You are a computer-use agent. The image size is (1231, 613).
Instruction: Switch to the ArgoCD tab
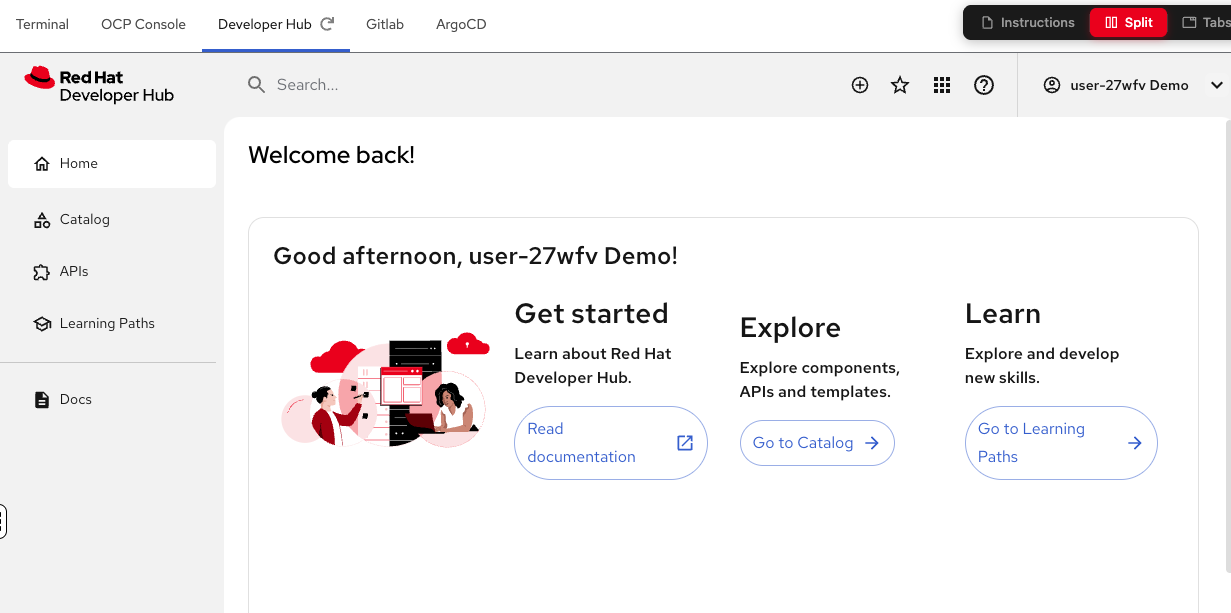click(x=461, y=24)
